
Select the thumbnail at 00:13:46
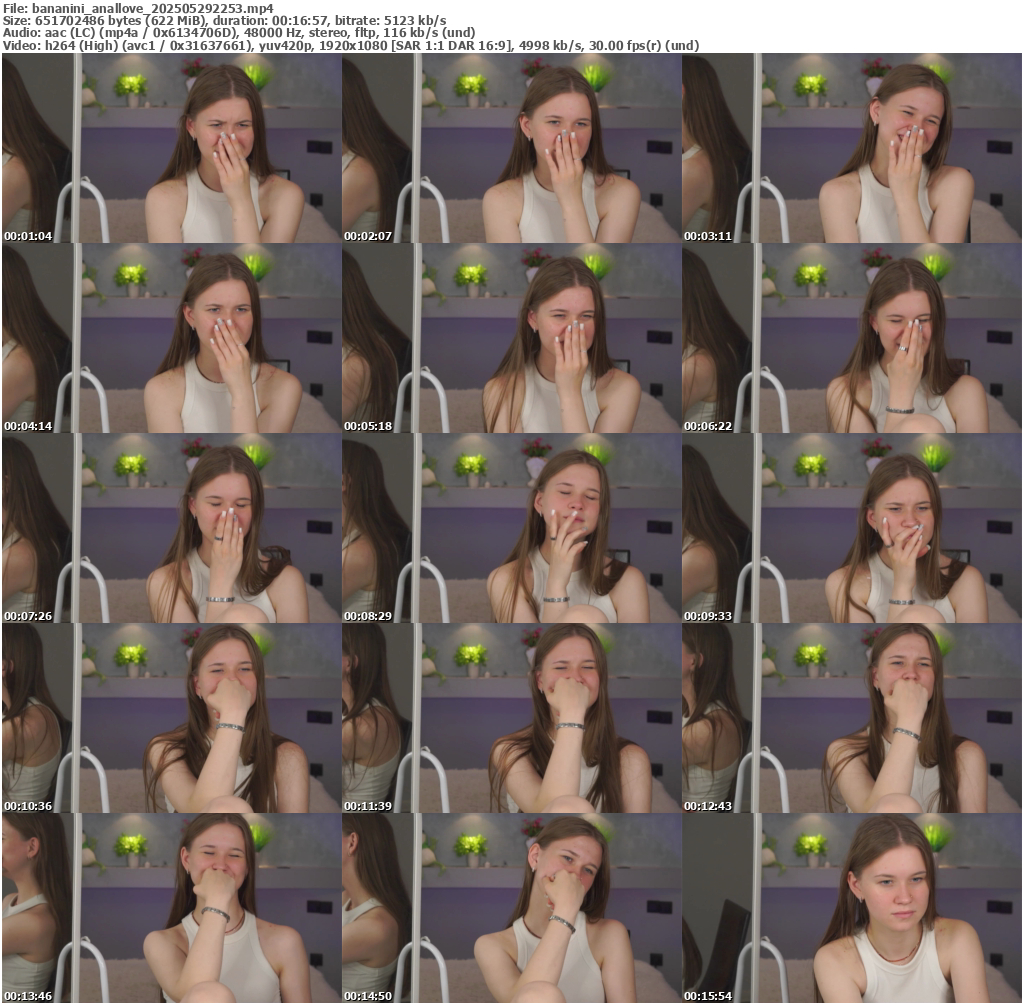pyautogui.click(x=171, y=908)
